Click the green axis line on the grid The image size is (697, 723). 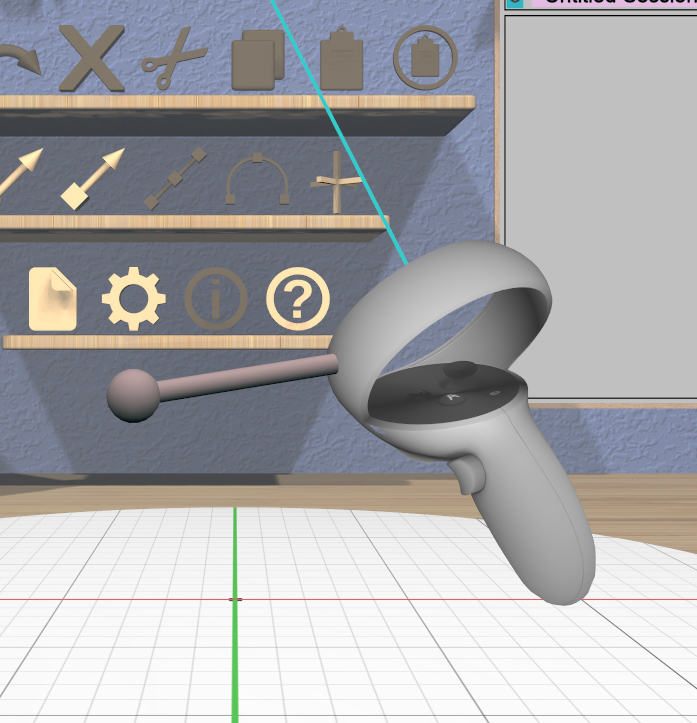click(x=235, y=650)
